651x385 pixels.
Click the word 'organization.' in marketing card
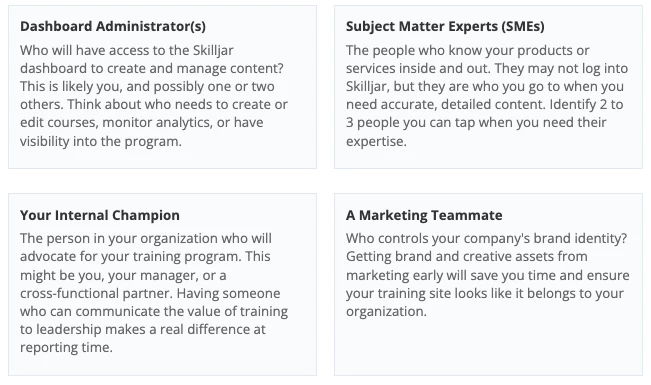[x=386, y=311]
